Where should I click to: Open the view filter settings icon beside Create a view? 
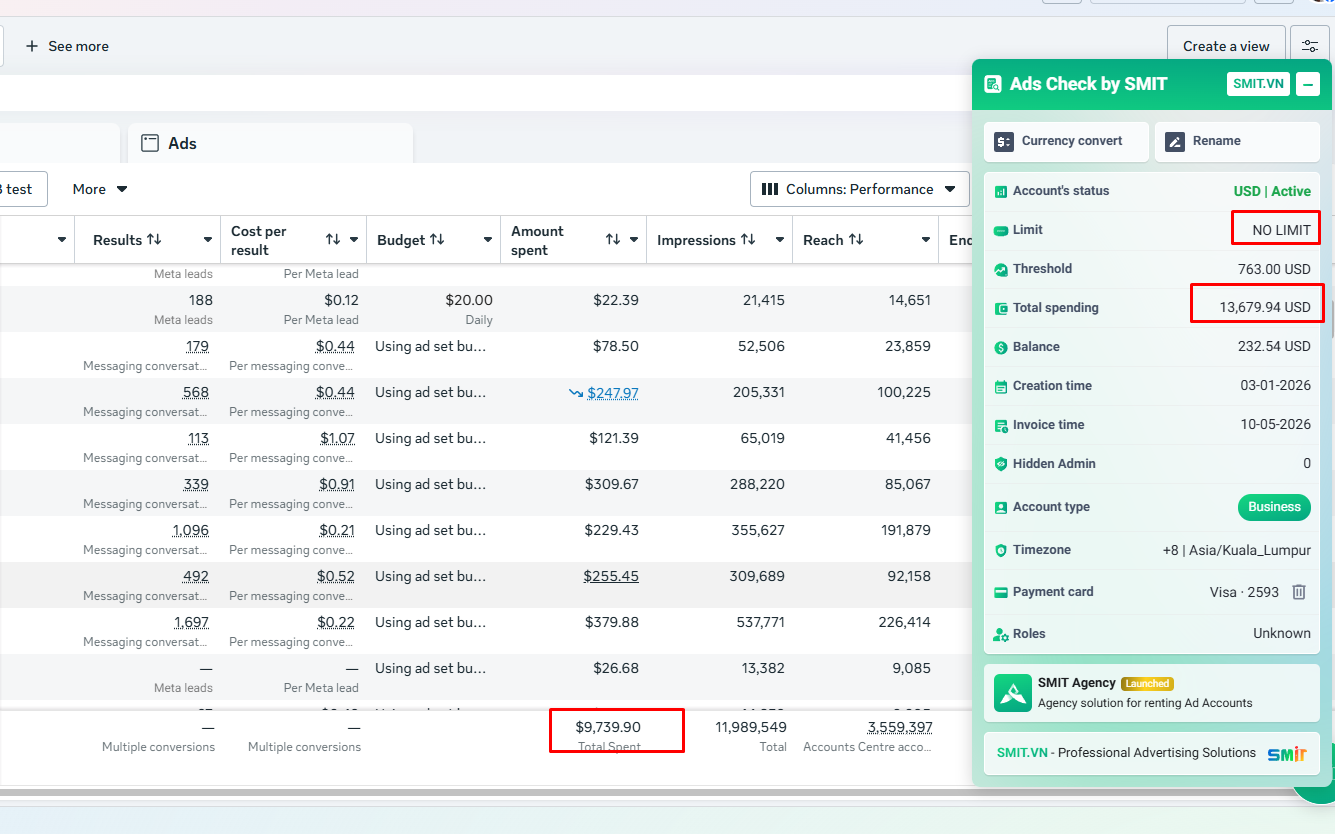[x=1310, y=46]
